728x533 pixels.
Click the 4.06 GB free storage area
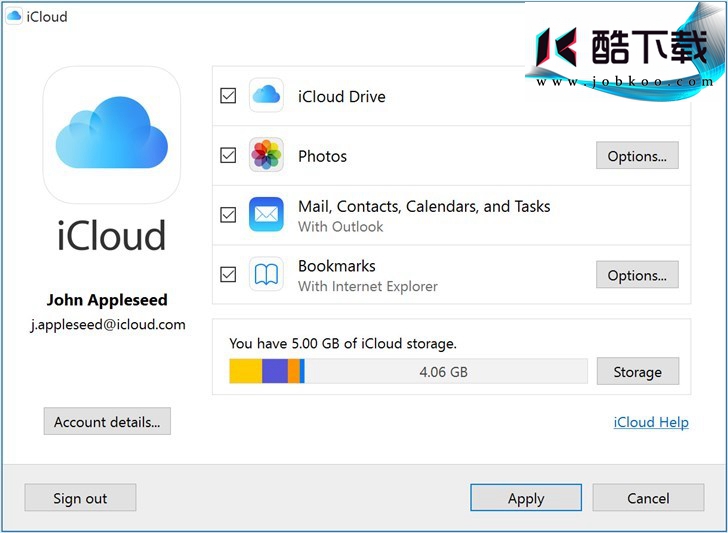point(446,371)
